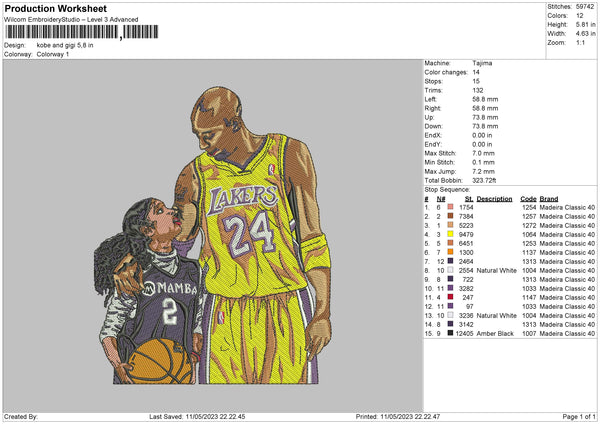Click the max stitch value '7.0 mm'
Viewport: 600px width, 424px height.
[483, 153]
